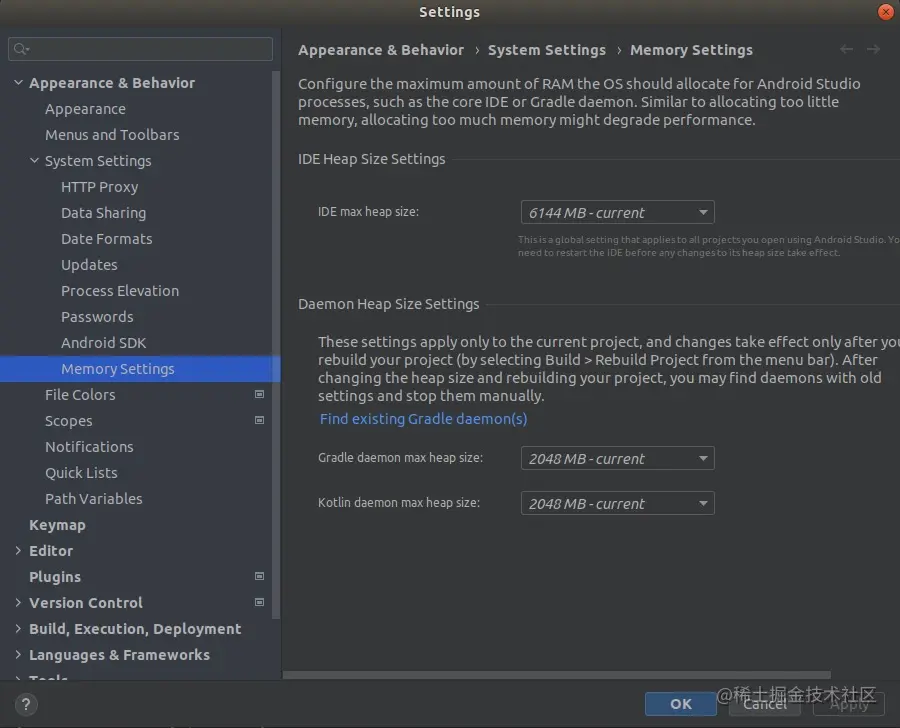Open HTTP Proxy settings

(100, 187)
